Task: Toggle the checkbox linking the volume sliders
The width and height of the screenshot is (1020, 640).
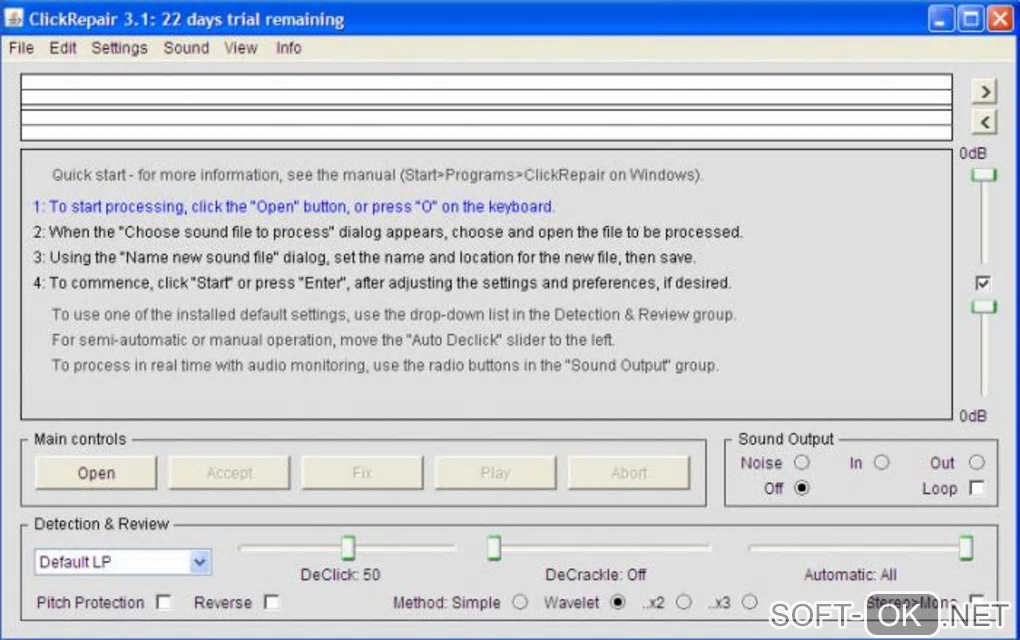Action: coord(983,283)
